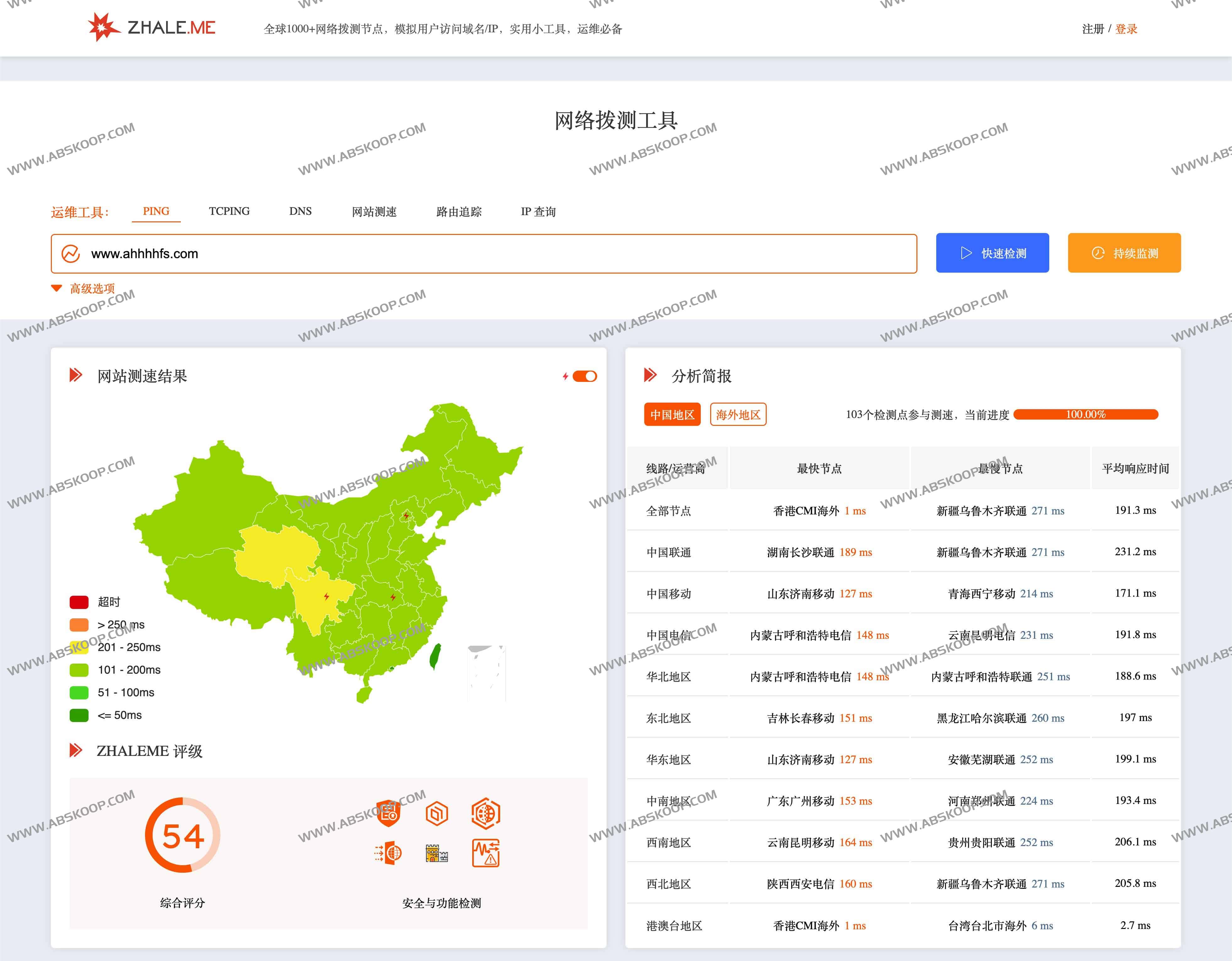Click the lightning bolt icon in results panel
The image size is (1232, 961).
pos(566,376)
